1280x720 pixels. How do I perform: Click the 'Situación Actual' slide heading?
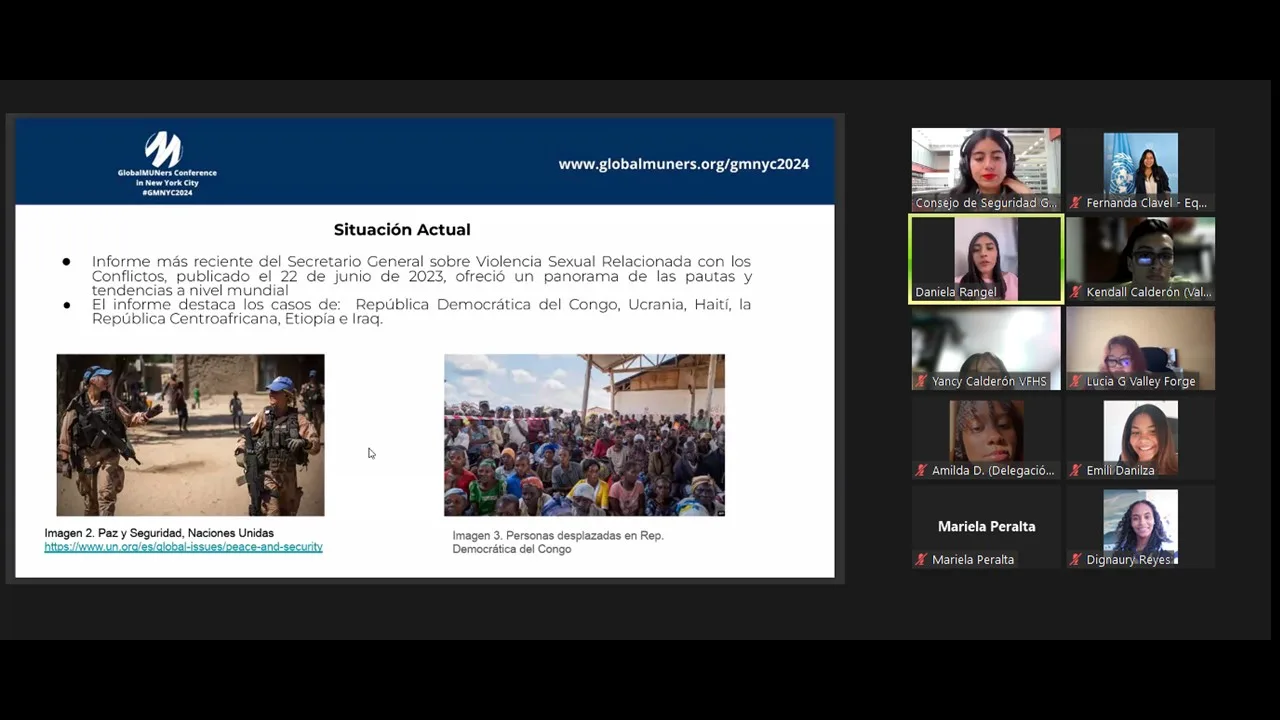point(402,230)
